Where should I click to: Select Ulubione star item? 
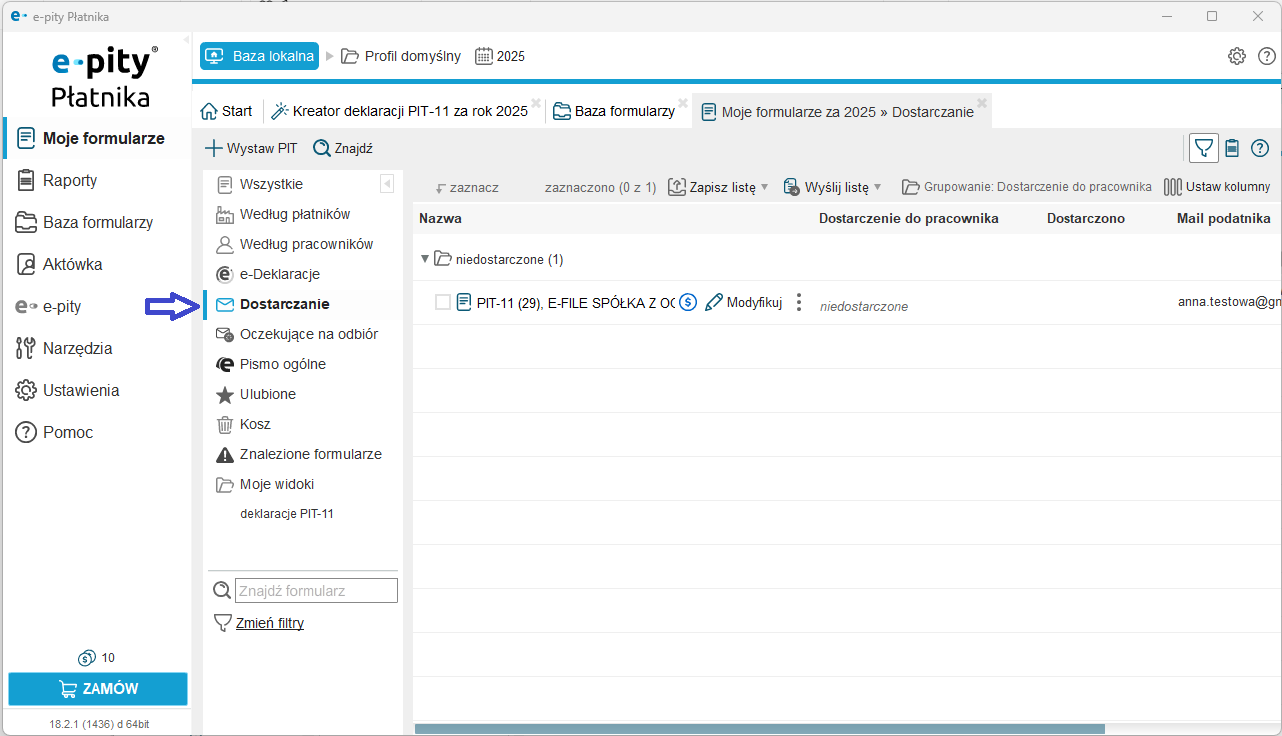click(267, 394)
